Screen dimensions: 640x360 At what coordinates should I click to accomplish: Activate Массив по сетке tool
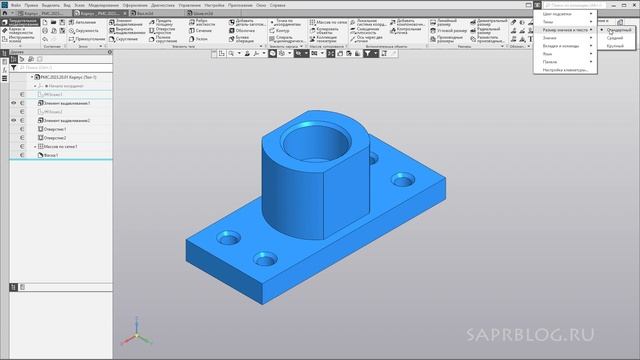point(328,22)
